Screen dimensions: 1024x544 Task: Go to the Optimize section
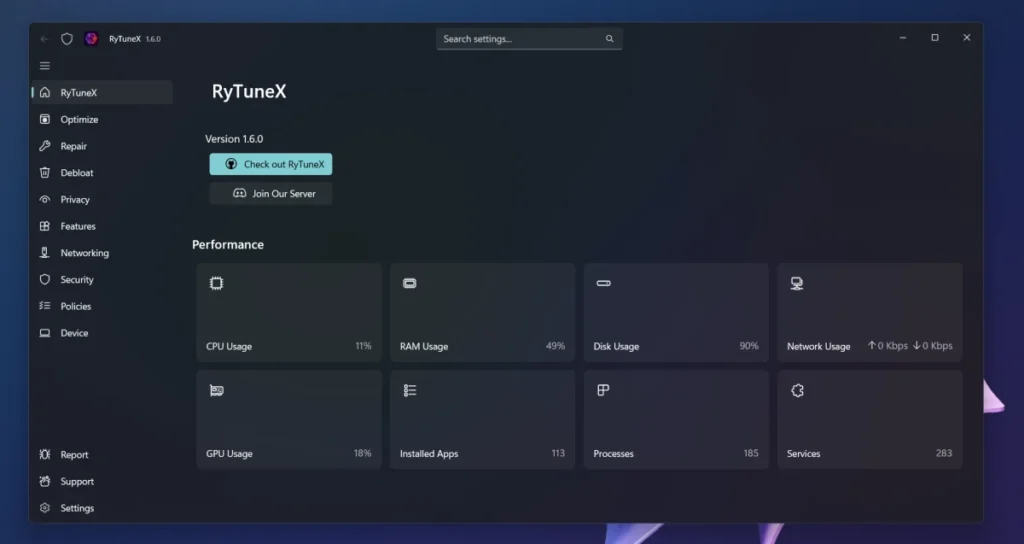tap(103, 120)
